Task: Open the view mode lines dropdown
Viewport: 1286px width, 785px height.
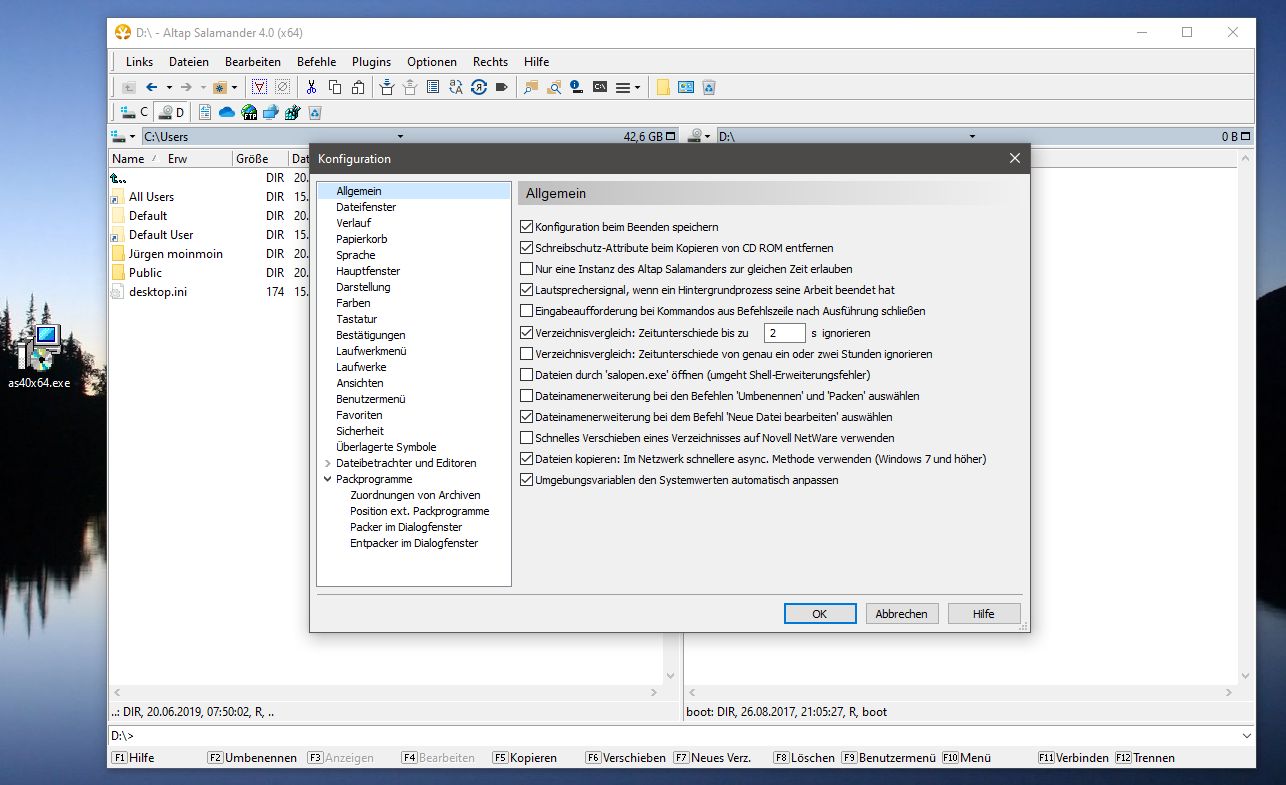Action: coord(637,87)
